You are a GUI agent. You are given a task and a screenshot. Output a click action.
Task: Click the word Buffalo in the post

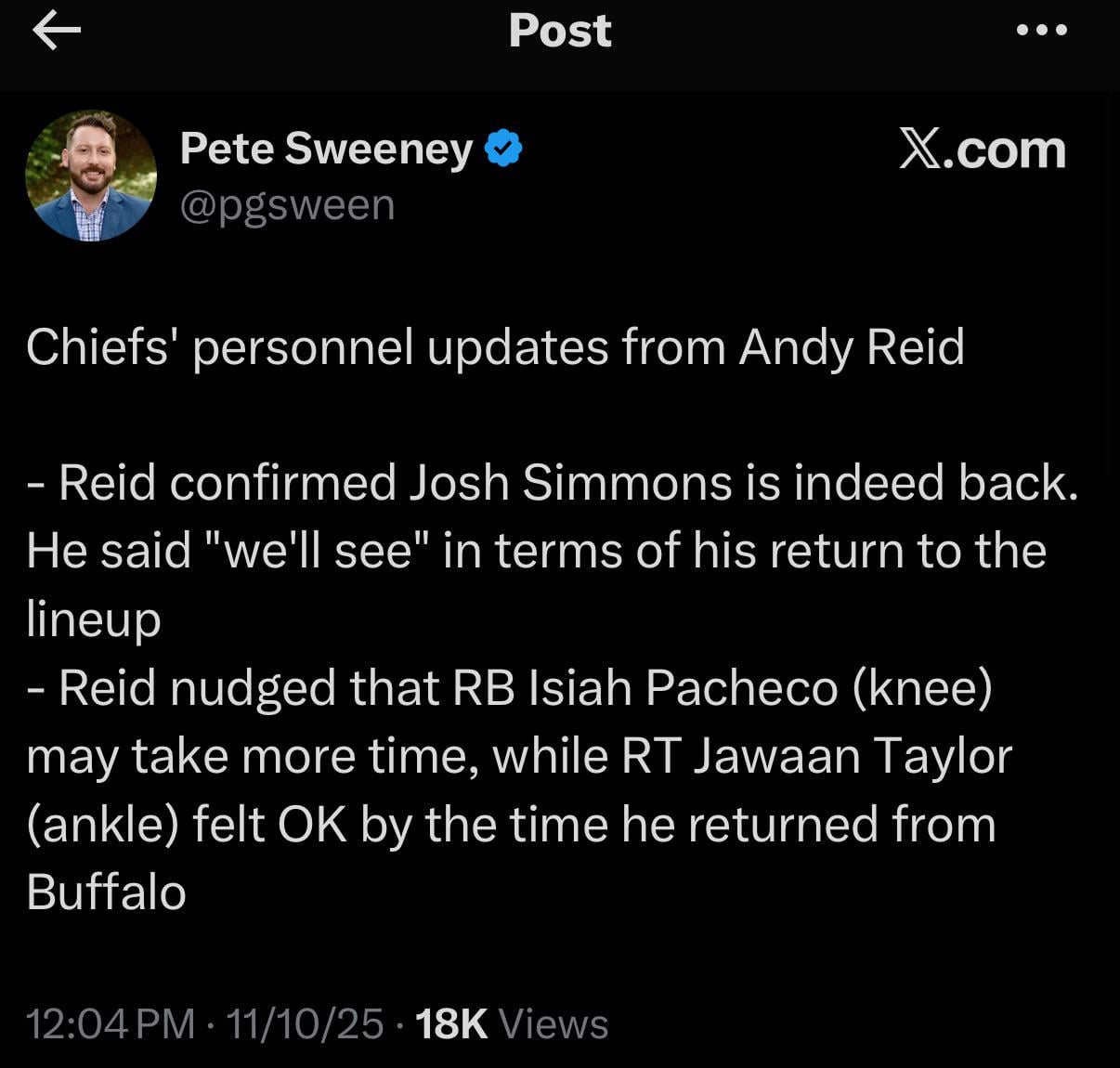click(107, 892)
